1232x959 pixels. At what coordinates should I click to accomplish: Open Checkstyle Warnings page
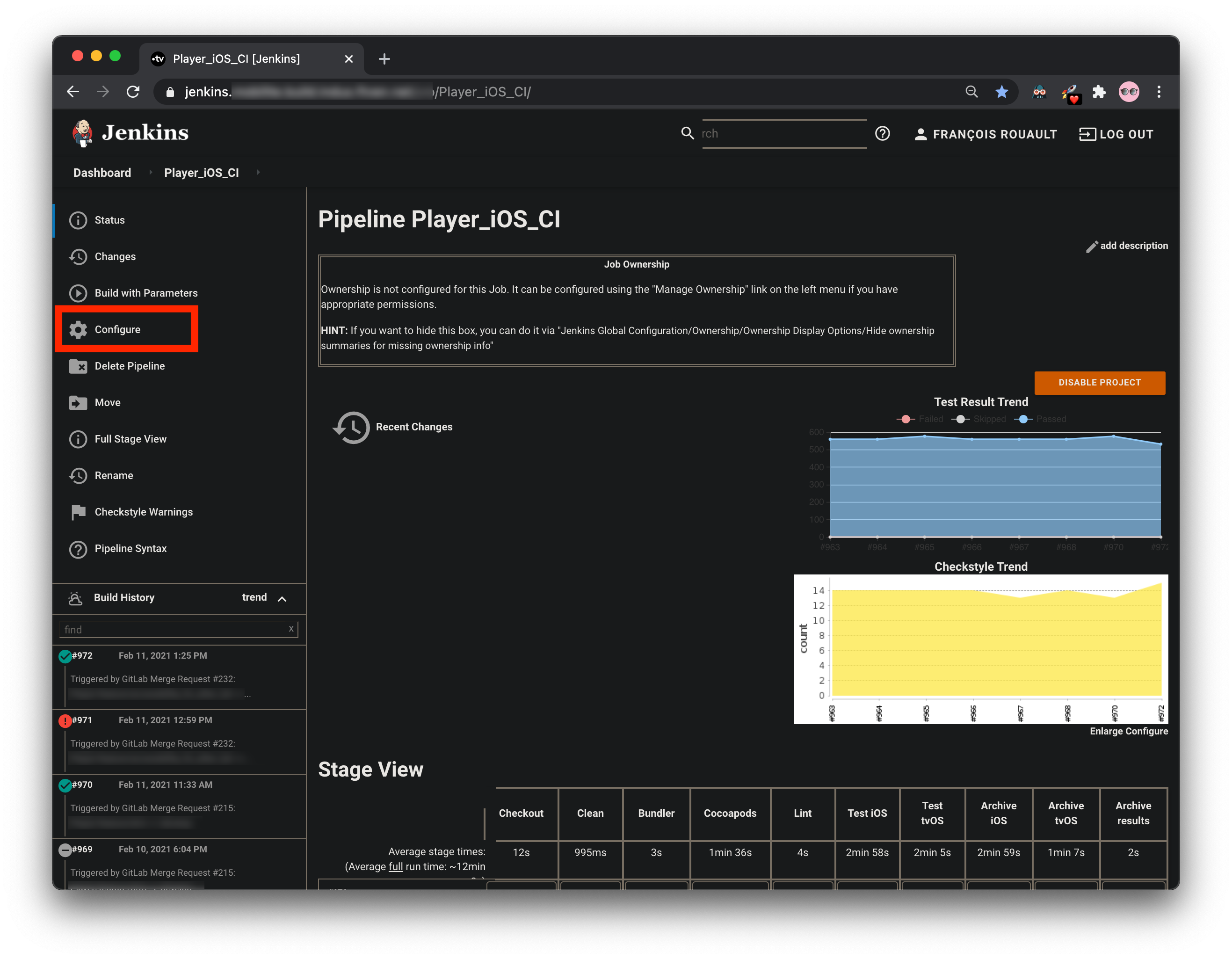pos(144,512)
